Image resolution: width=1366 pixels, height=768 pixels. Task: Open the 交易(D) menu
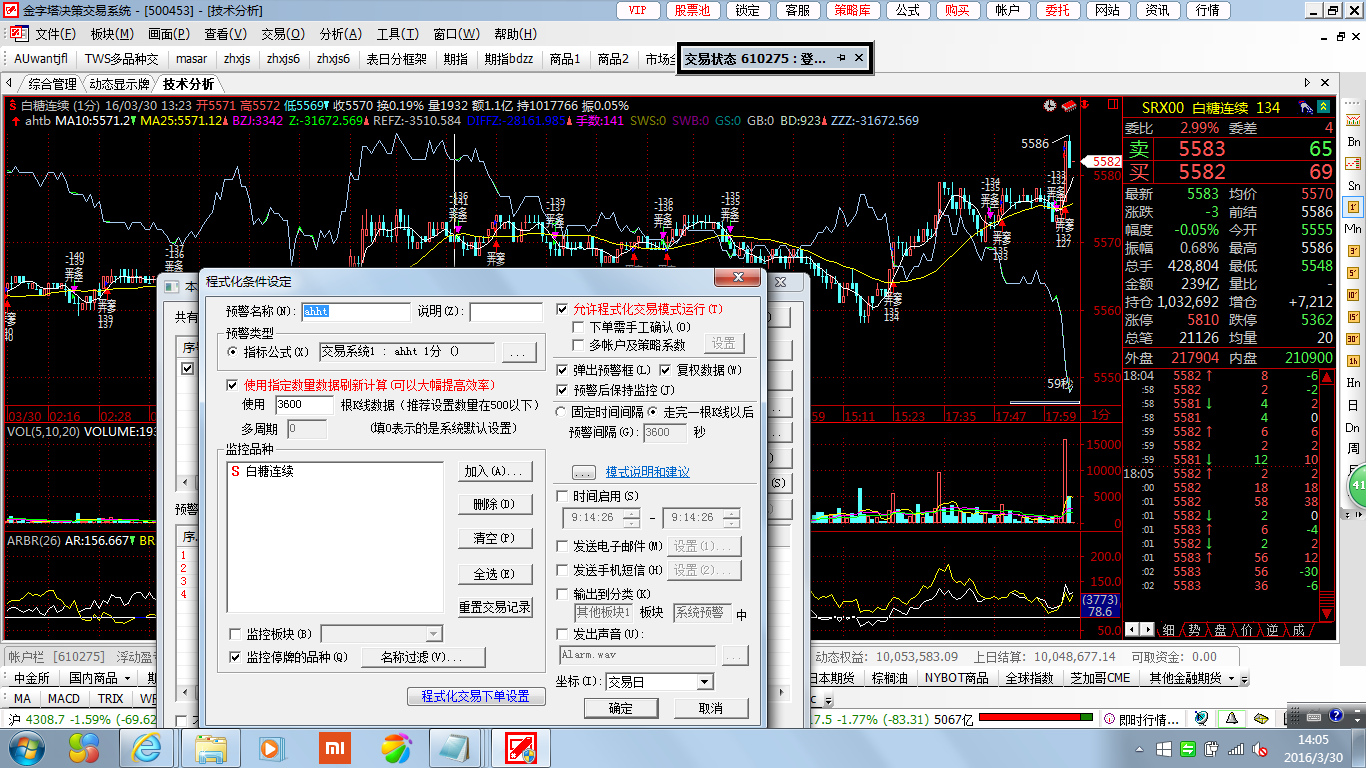point(283,34)
